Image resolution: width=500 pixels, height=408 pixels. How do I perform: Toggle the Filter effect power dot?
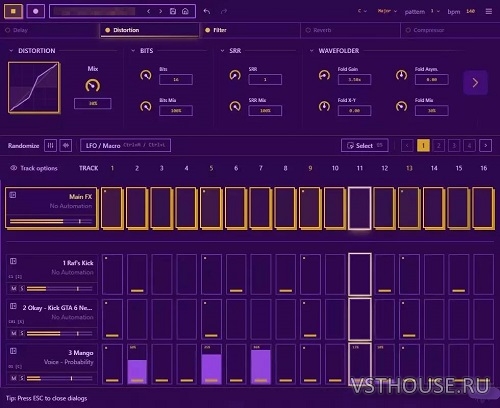pyautogui.click(x=207, y=30)
